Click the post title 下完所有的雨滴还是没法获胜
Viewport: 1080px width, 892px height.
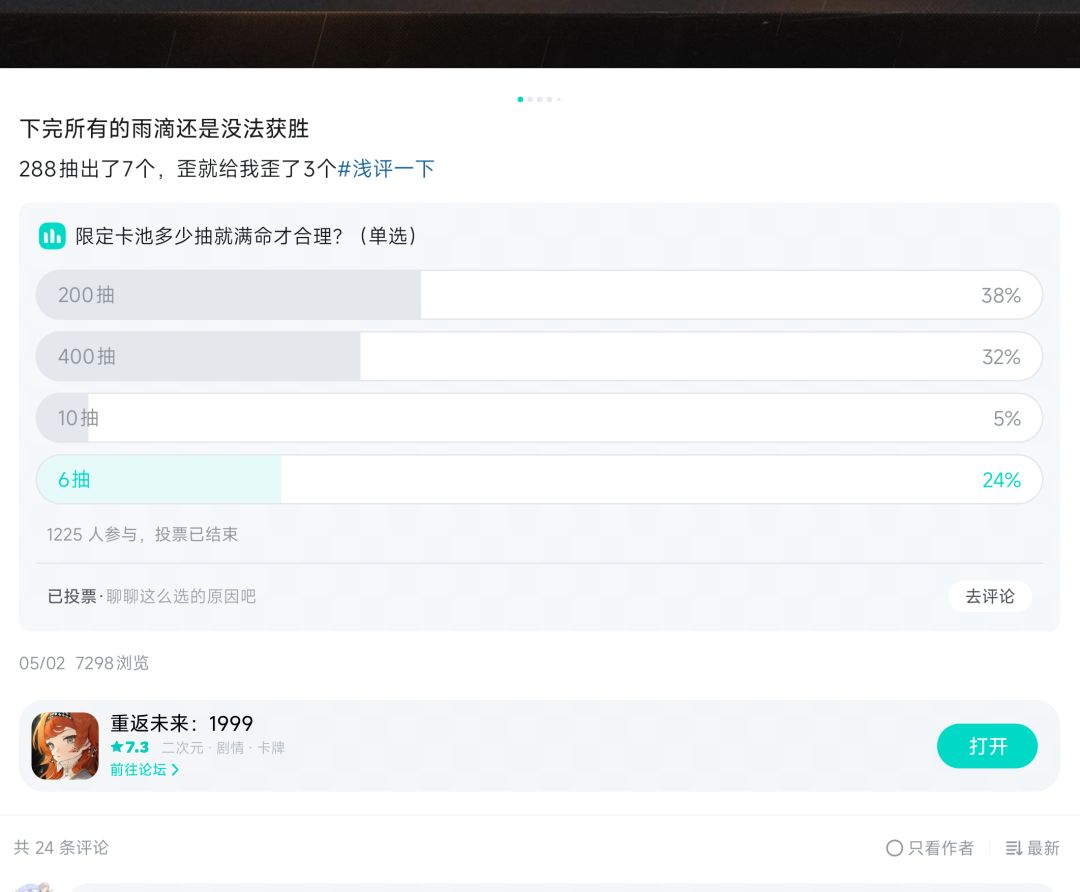[165, 129]
